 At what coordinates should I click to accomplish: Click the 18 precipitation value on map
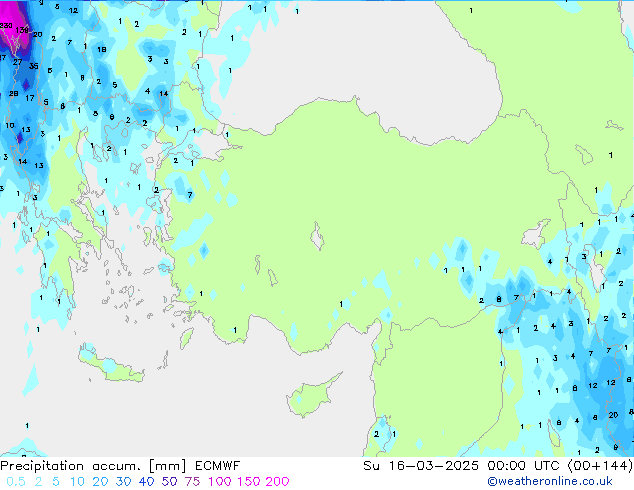[101, 49]
